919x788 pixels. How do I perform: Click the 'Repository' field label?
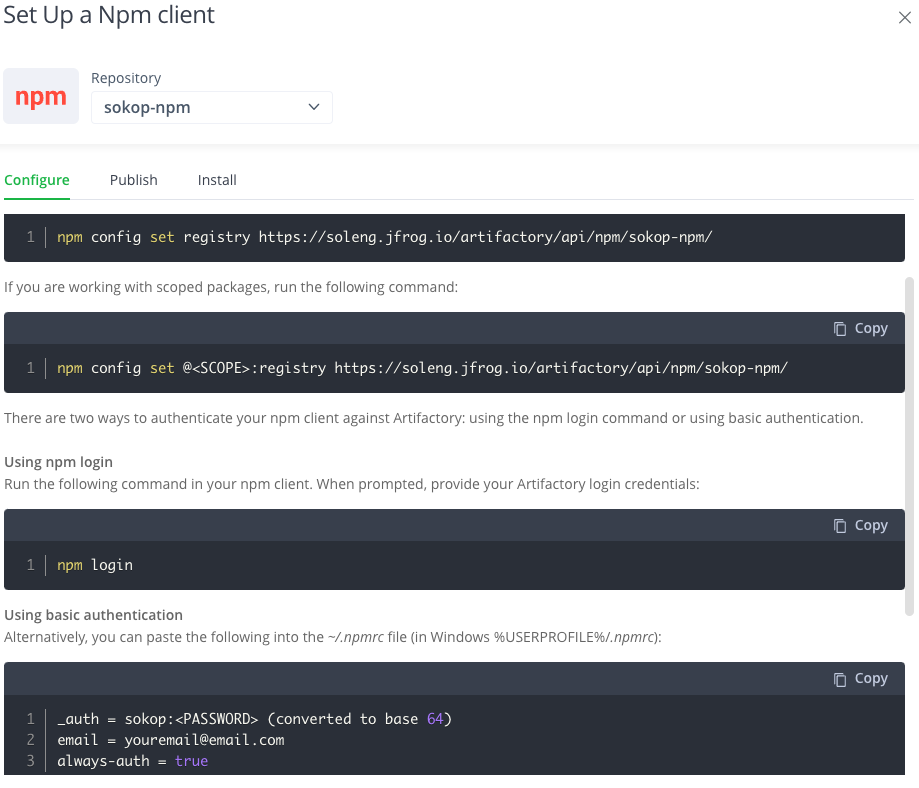tap(126, 78)
